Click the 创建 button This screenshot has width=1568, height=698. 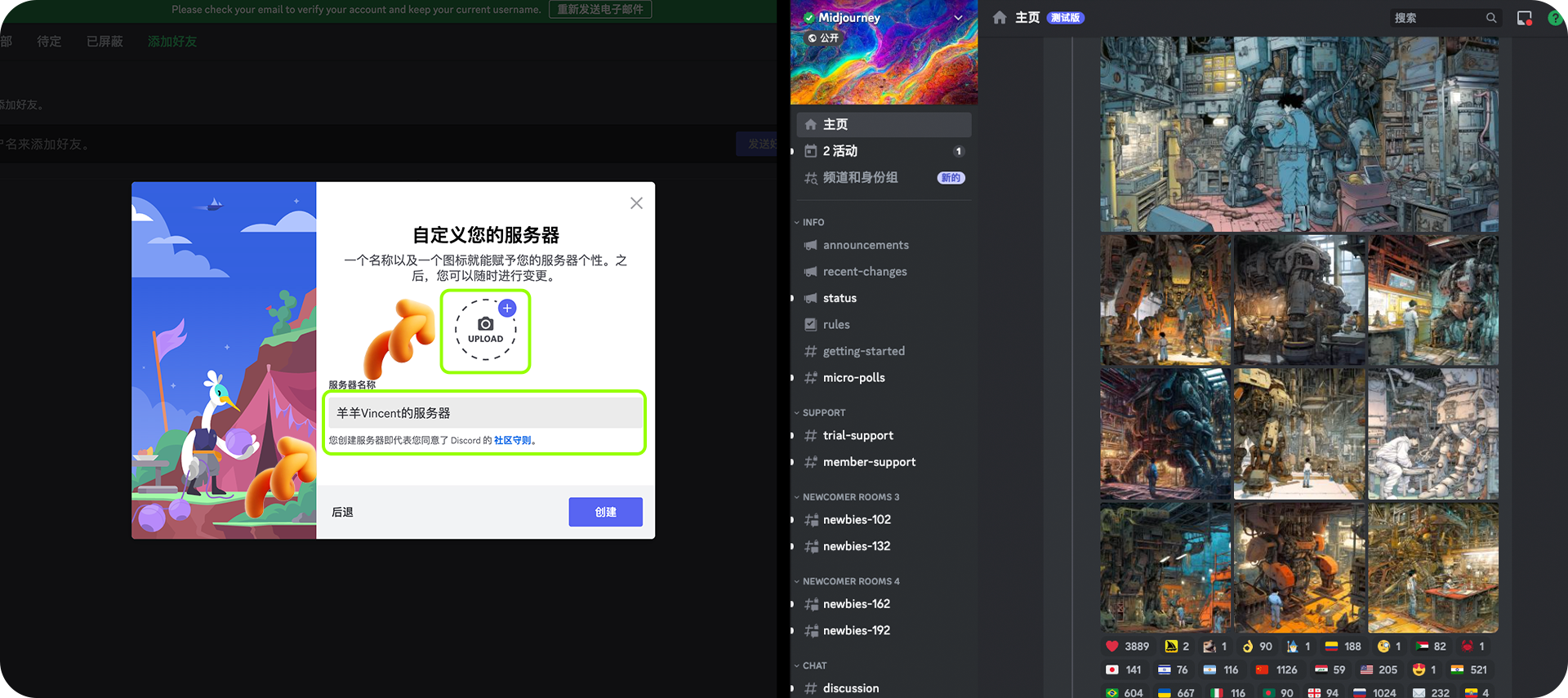[605, 512]
